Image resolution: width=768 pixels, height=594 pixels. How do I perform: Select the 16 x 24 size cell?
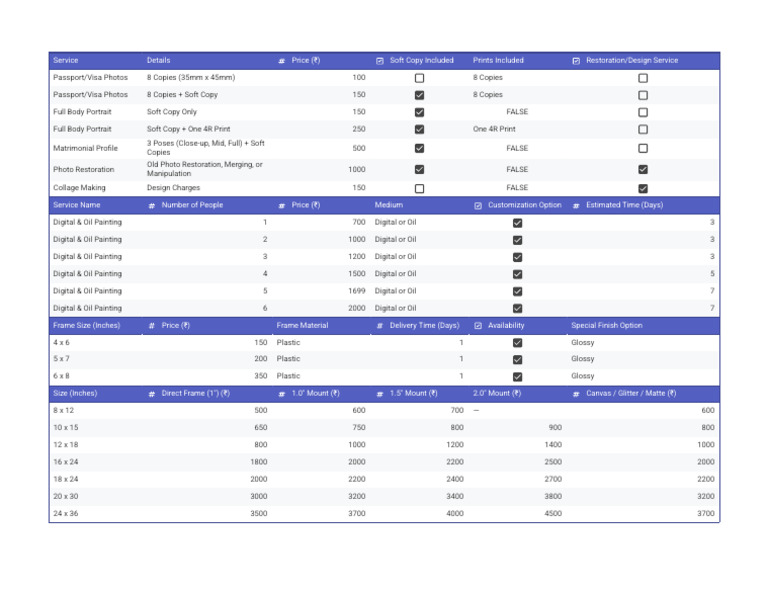point(96,462)
